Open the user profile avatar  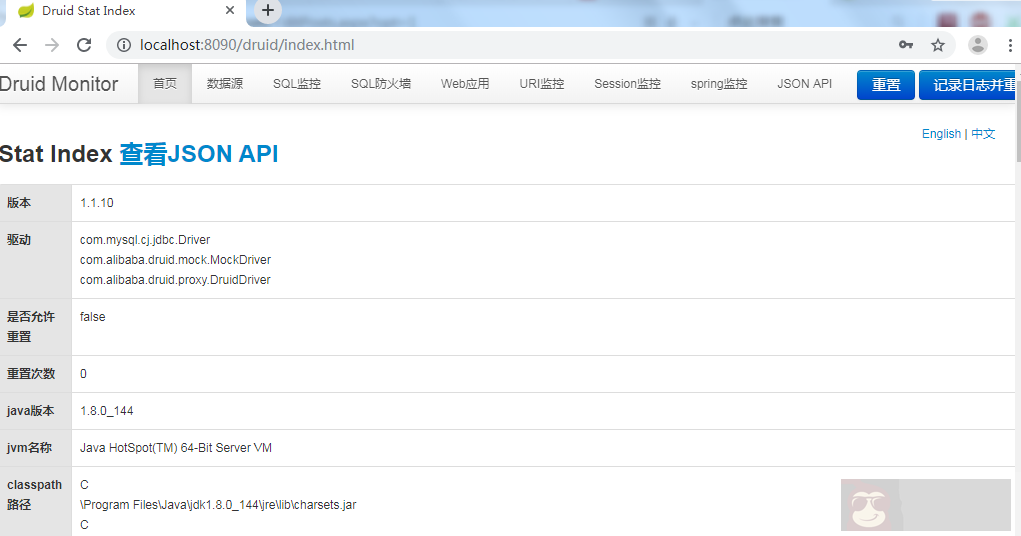[x=977, y=45]
